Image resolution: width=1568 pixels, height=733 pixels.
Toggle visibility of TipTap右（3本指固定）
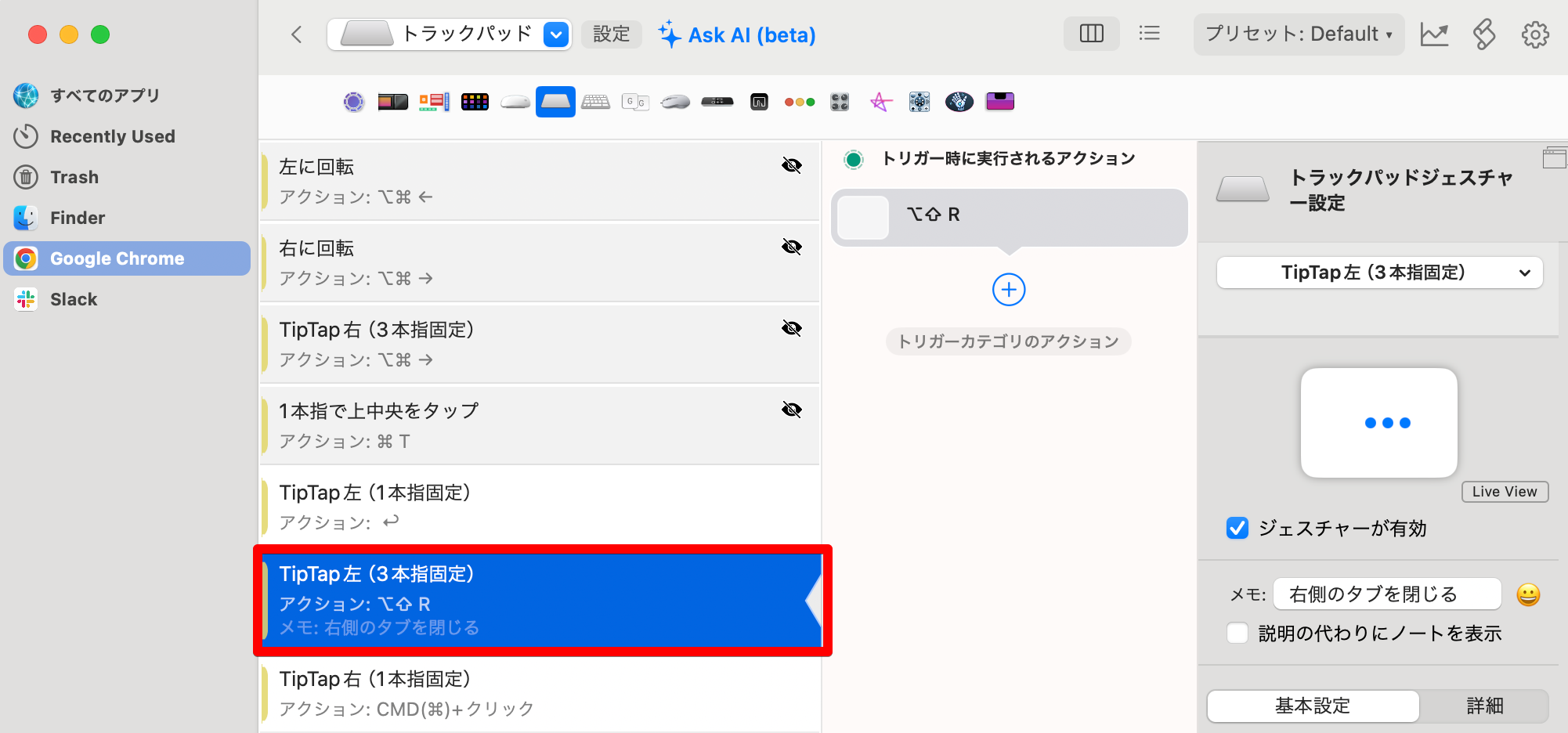(793, 328)
